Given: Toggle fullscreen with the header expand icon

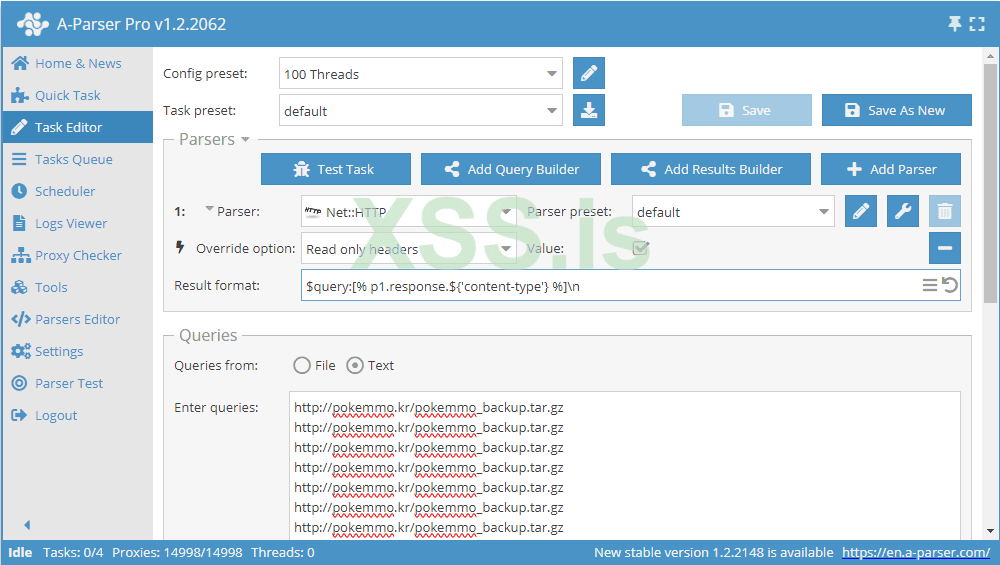Looking at the screenshot, I should (x=977, y=24).
